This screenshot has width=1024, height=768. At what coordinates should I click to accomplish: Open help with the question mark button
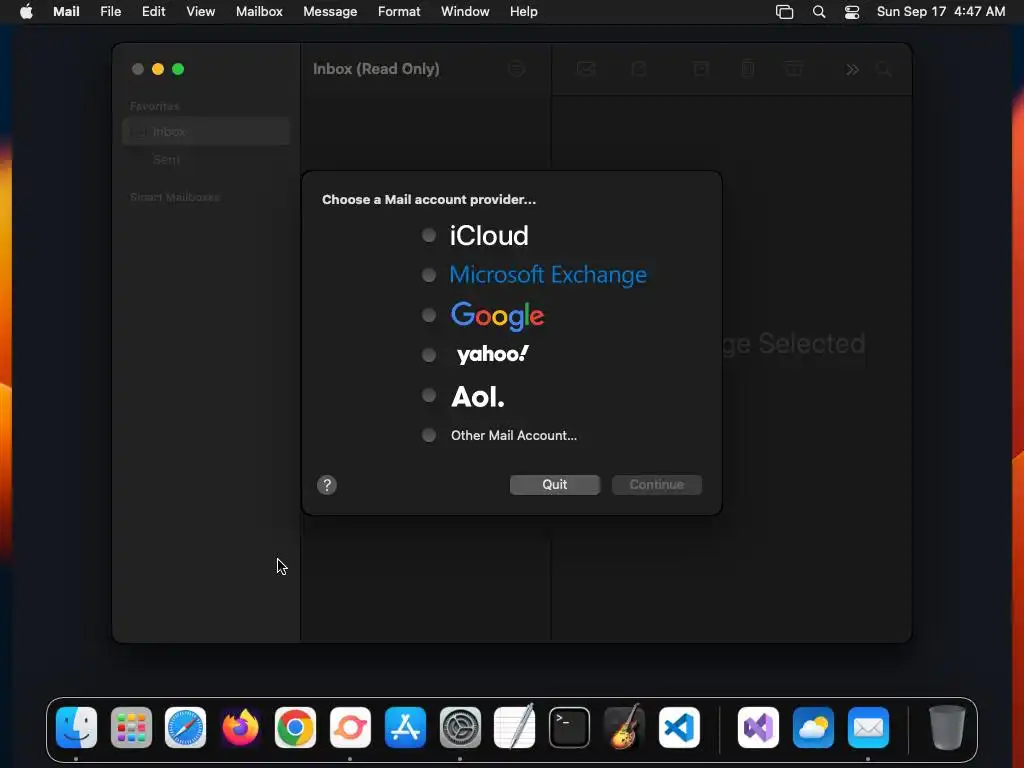point(327,485)
